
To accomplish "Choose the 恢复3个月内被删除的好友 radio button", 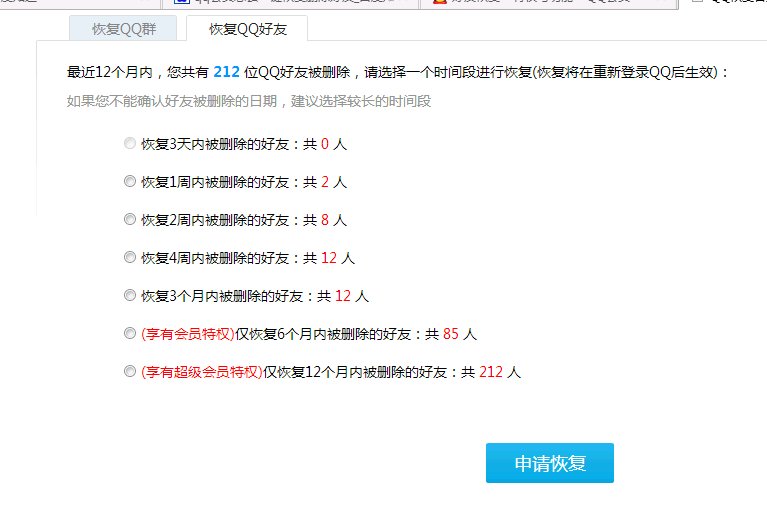I will point(130,295).
